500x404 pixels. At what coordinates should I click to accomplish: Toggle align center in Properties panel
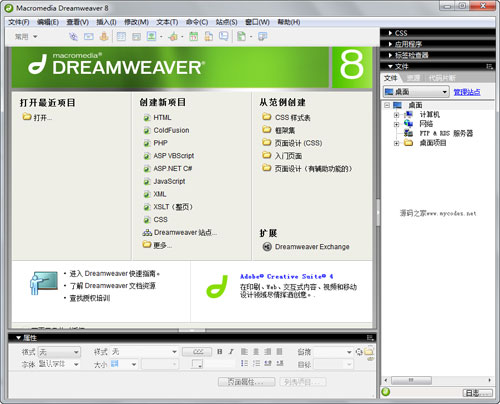tap(256, 351)
